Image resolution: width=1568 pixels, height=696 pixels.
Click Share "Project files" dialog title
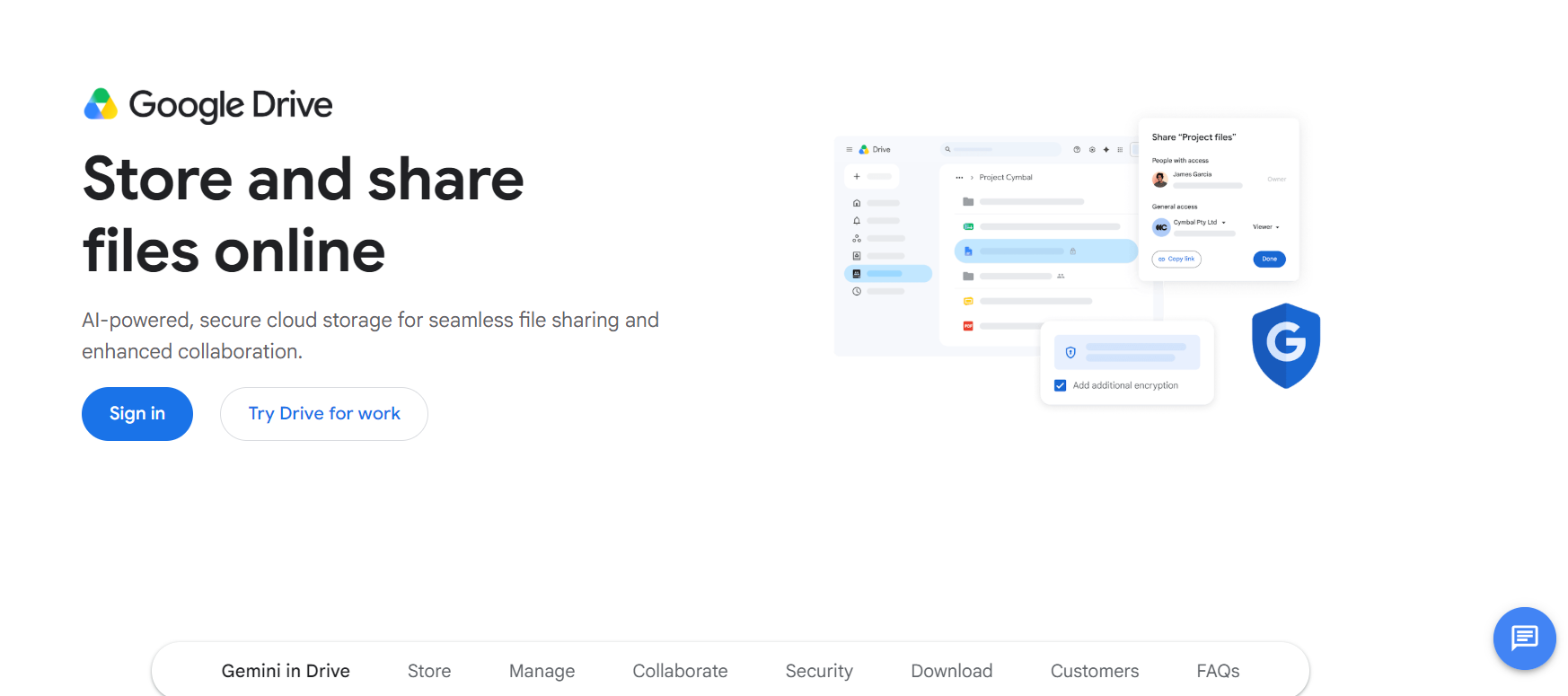[x=1194, y=137]
